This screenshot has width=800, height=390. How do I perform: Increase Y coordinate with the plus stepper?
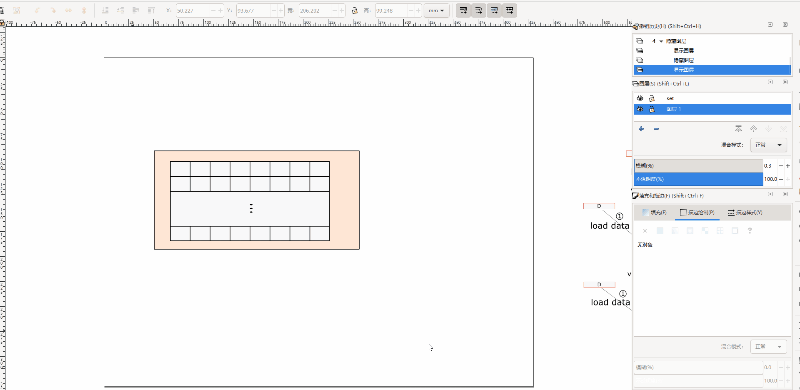[281, 10]
